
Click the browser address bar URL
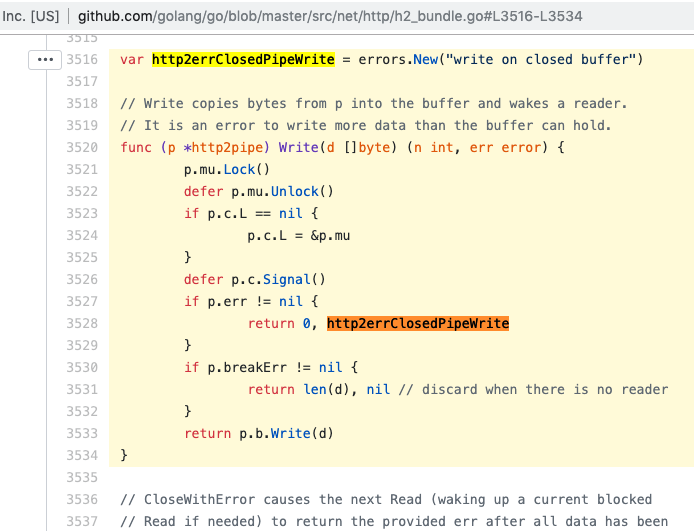tap(330, 16)
